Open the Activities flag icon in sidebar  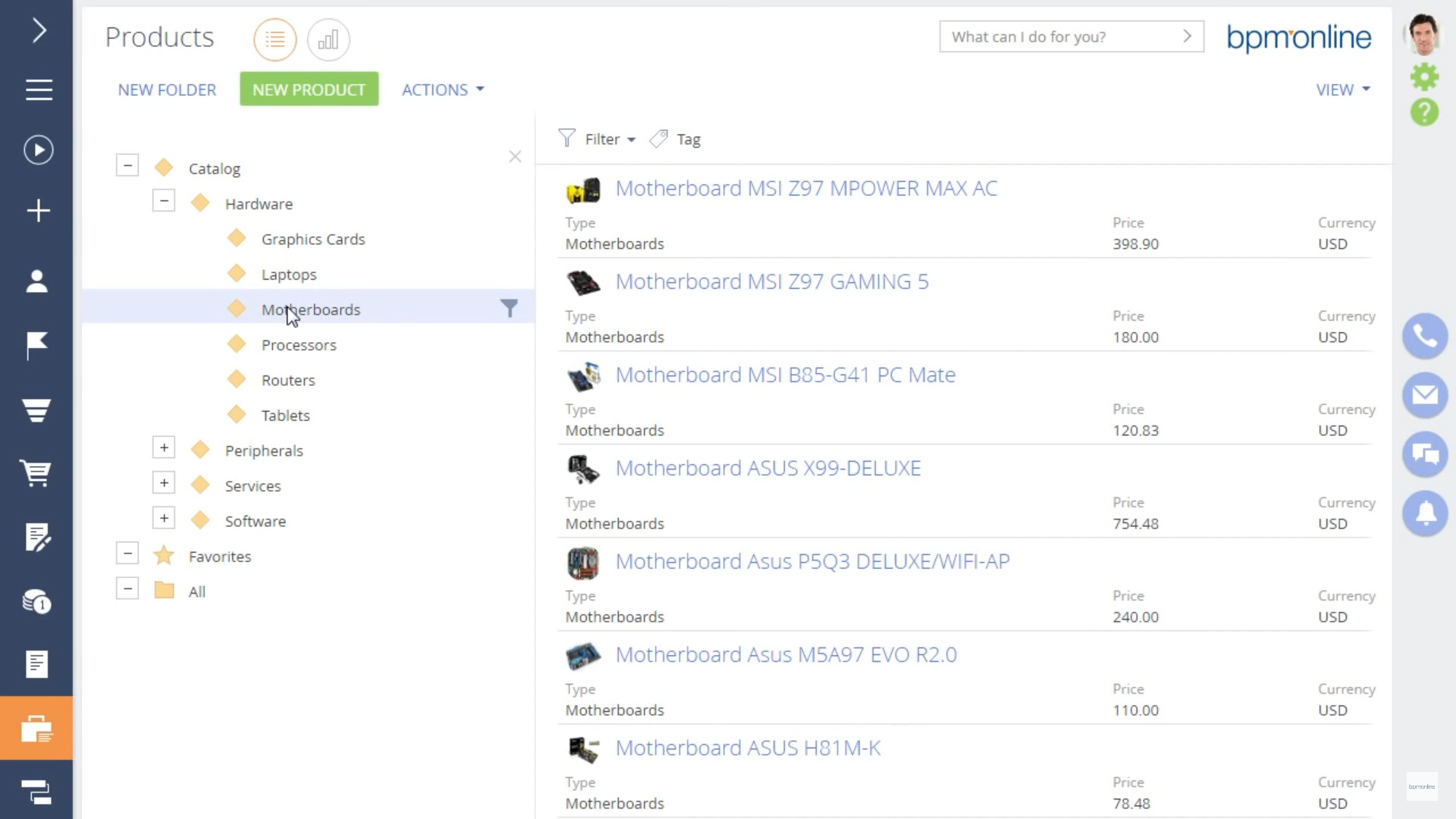[37, 346]
